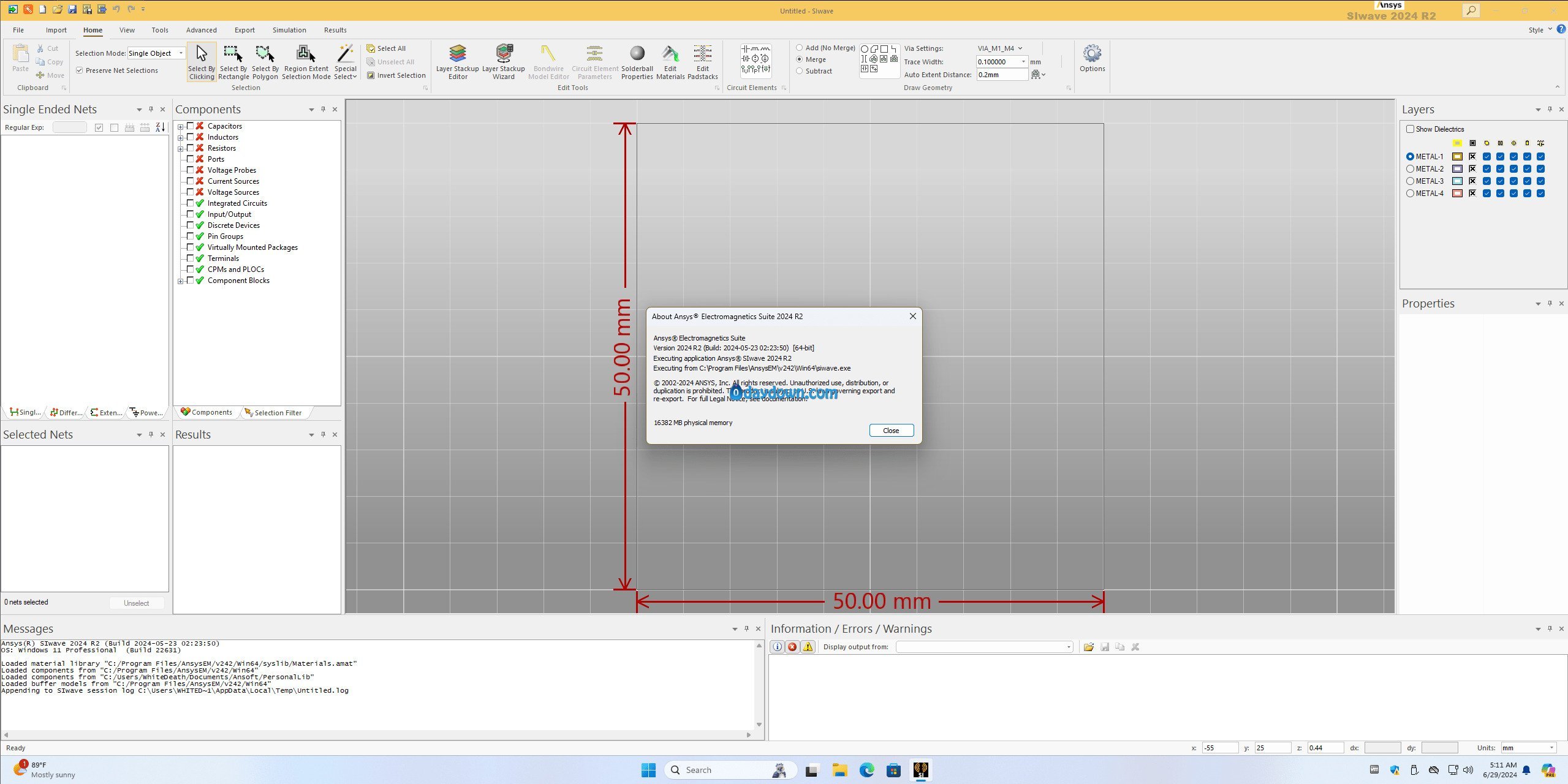Toggle warning messages filter icon
This screenshot has height=784, width=1568.
808,647
